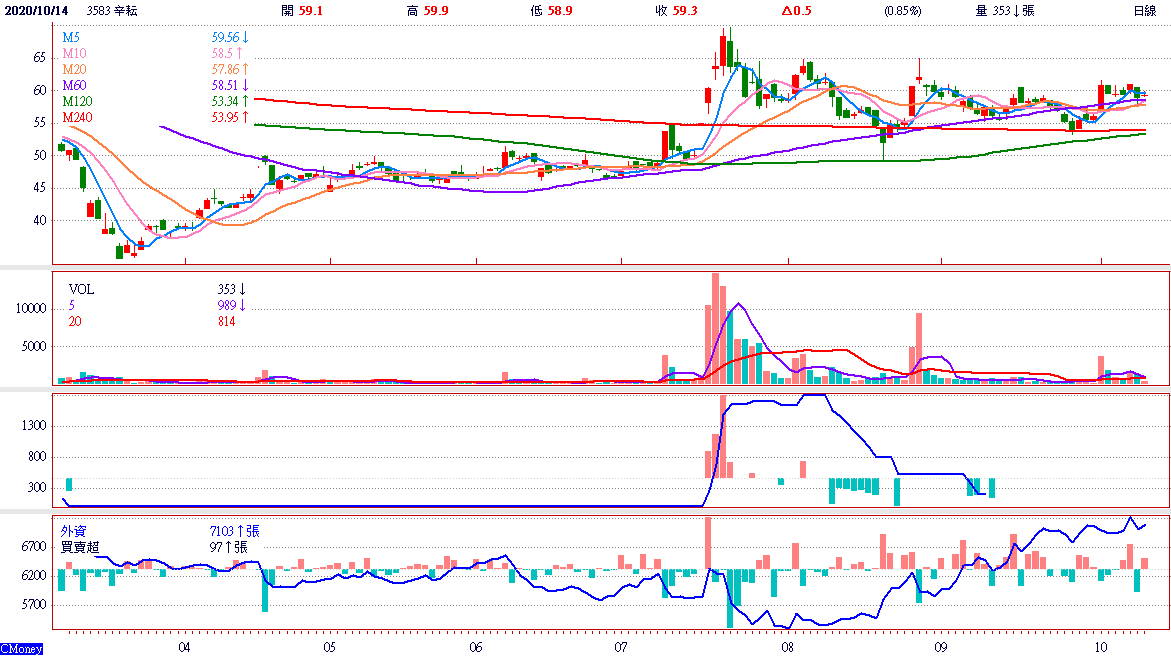Click the 量 353 volume readout
1171x667 pixels.
[x=1004, y=11]
